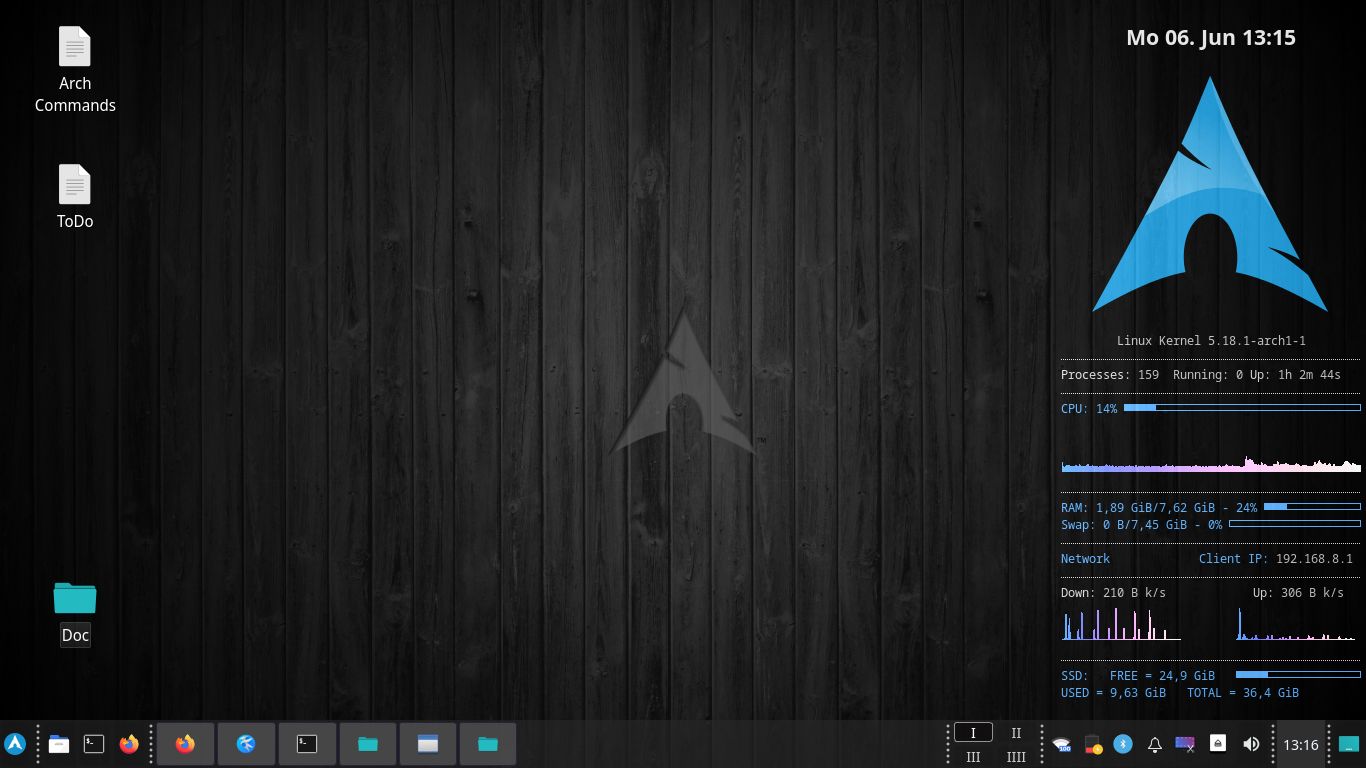Click the 'TOTAL = 36,4 GiB' text
The height and width of the screenshot is (768, 1366).
pyautogui.click(x=1243, y=693)
